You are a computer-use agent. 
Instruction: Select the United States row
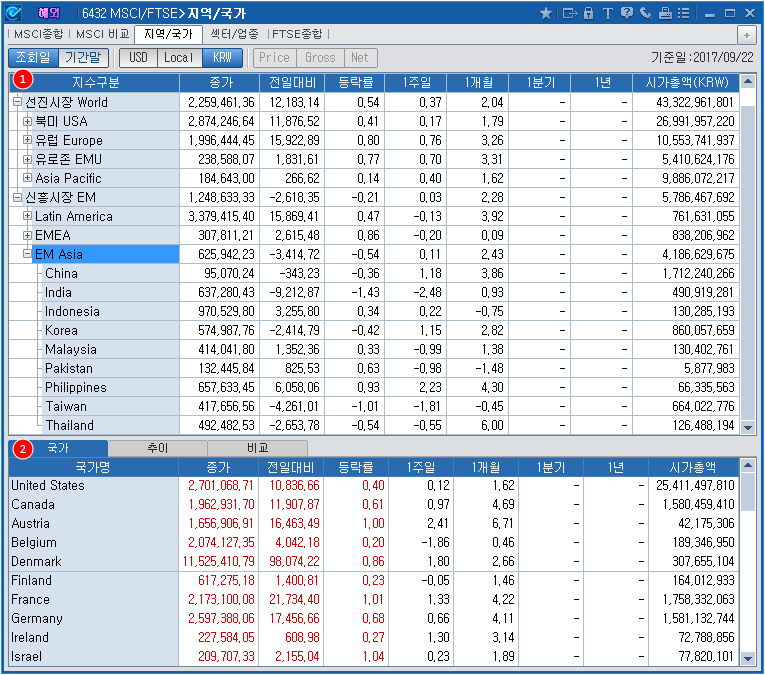(374, 485)
